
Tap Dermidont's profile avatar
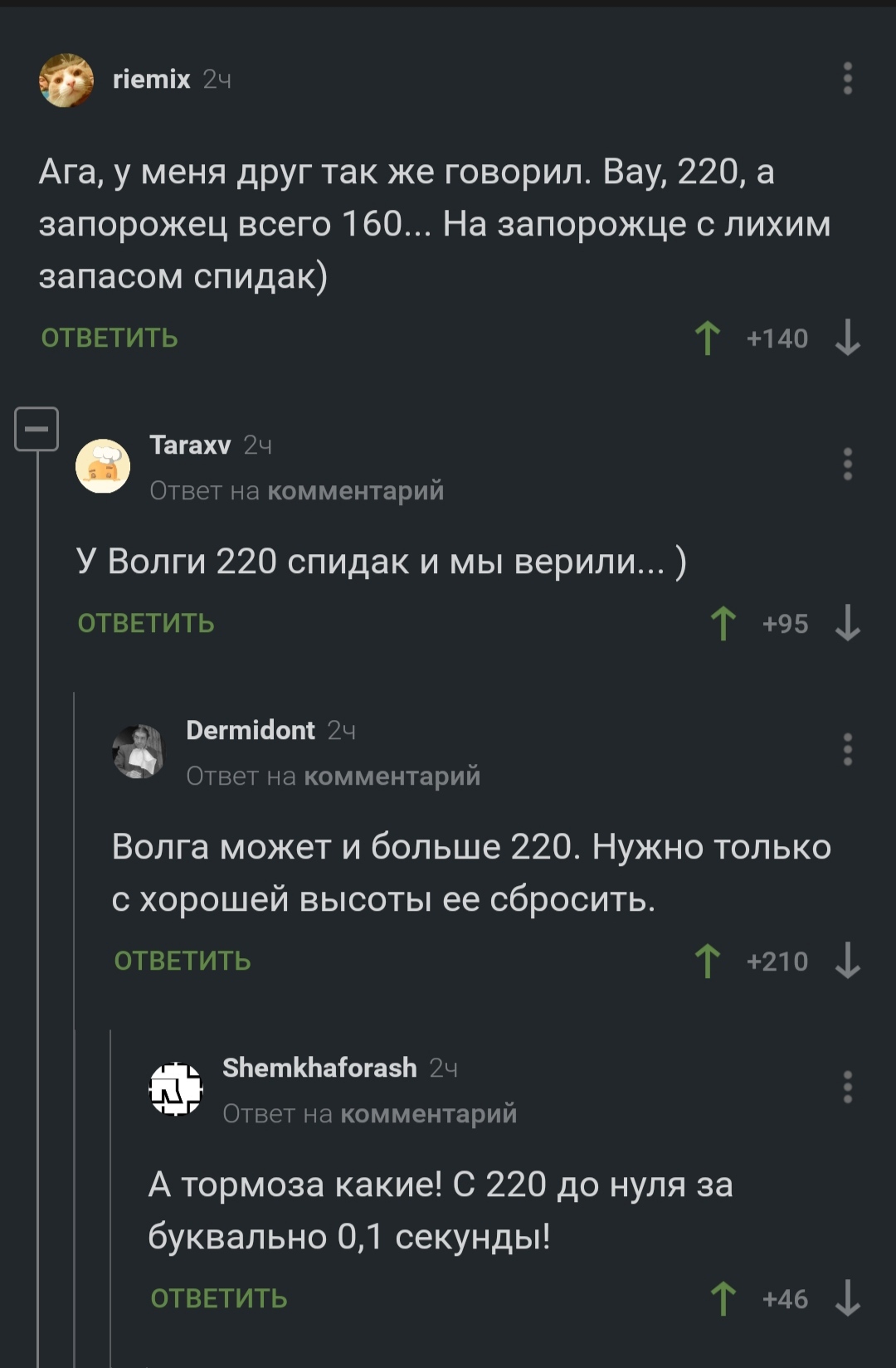point(139,752)
